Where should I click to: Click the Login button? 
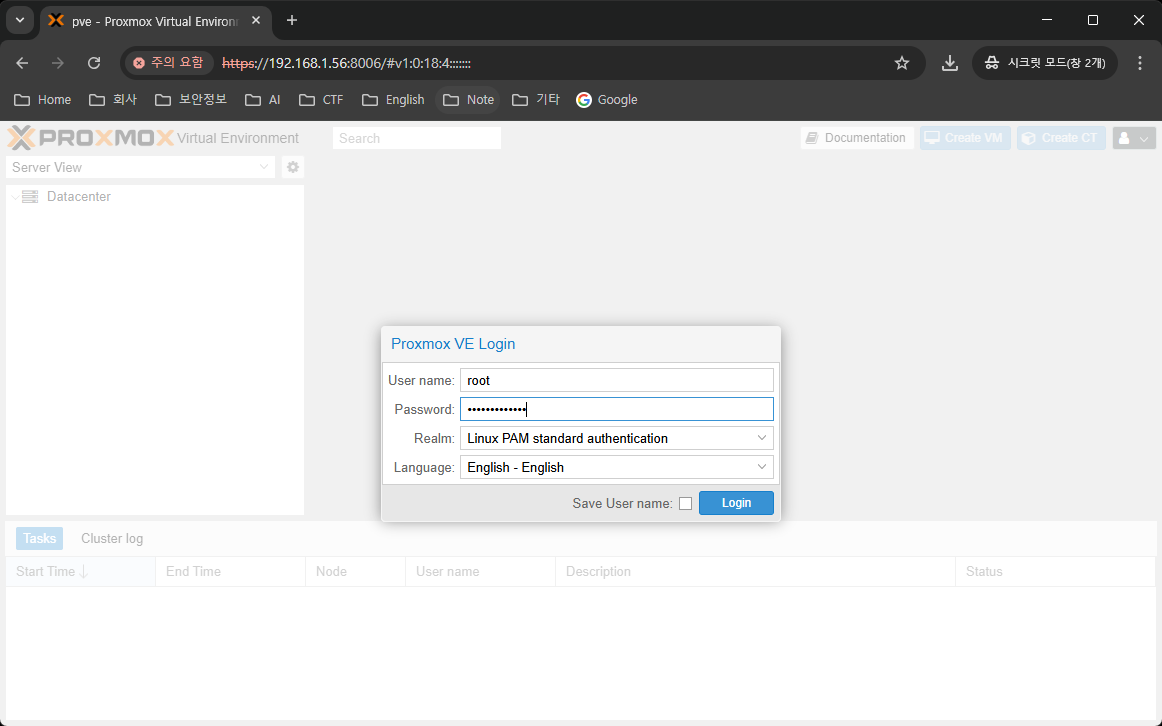click(736, 503)
